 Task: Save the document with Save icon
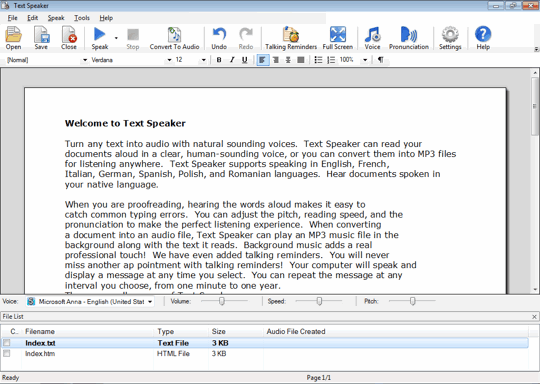pyautogui.click(x=41, y=38)
